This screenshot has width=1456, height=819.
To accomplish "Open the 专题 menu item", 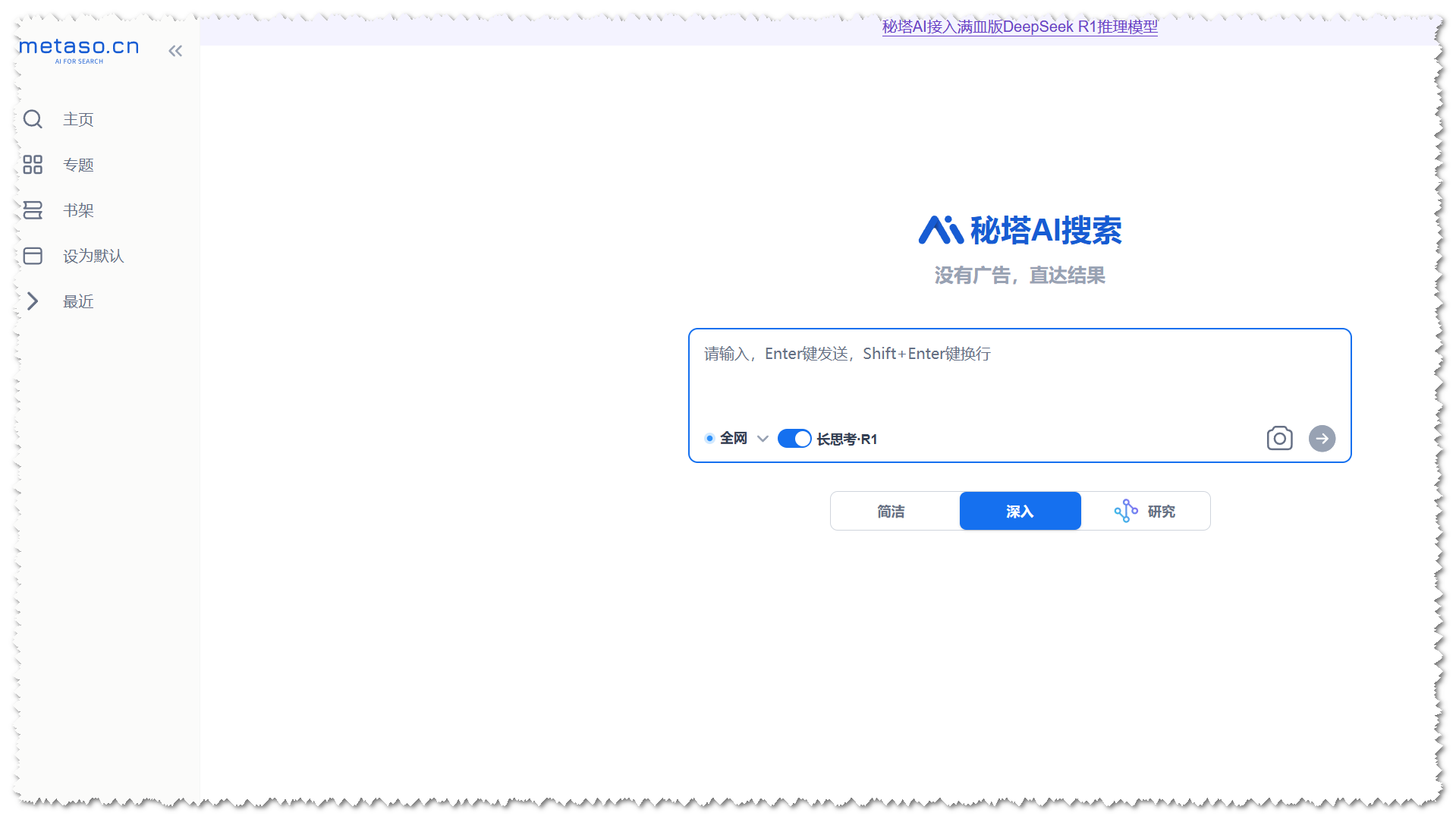I will 78,165.
